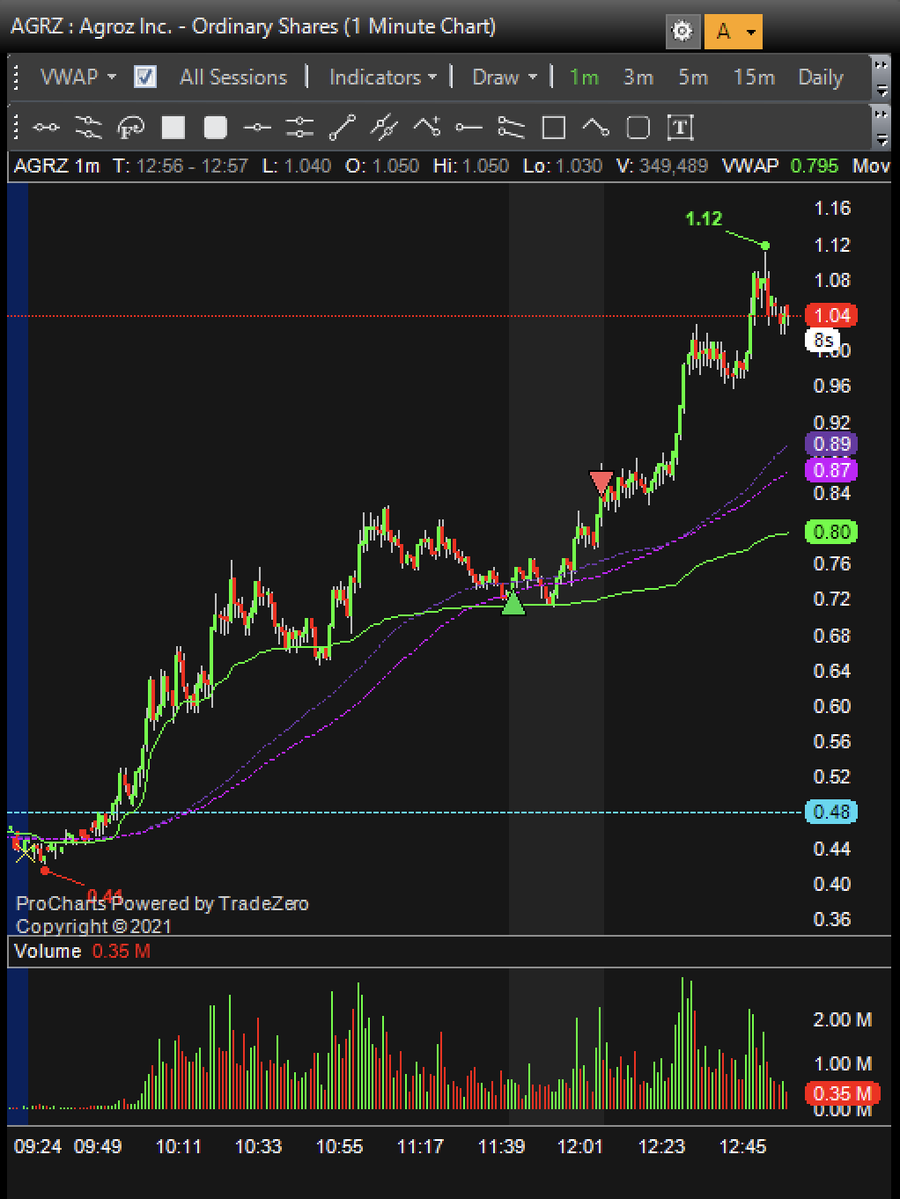Switch to the Daily timeframe
This screenshot has height=1199, width=900.
pos(820,77)
